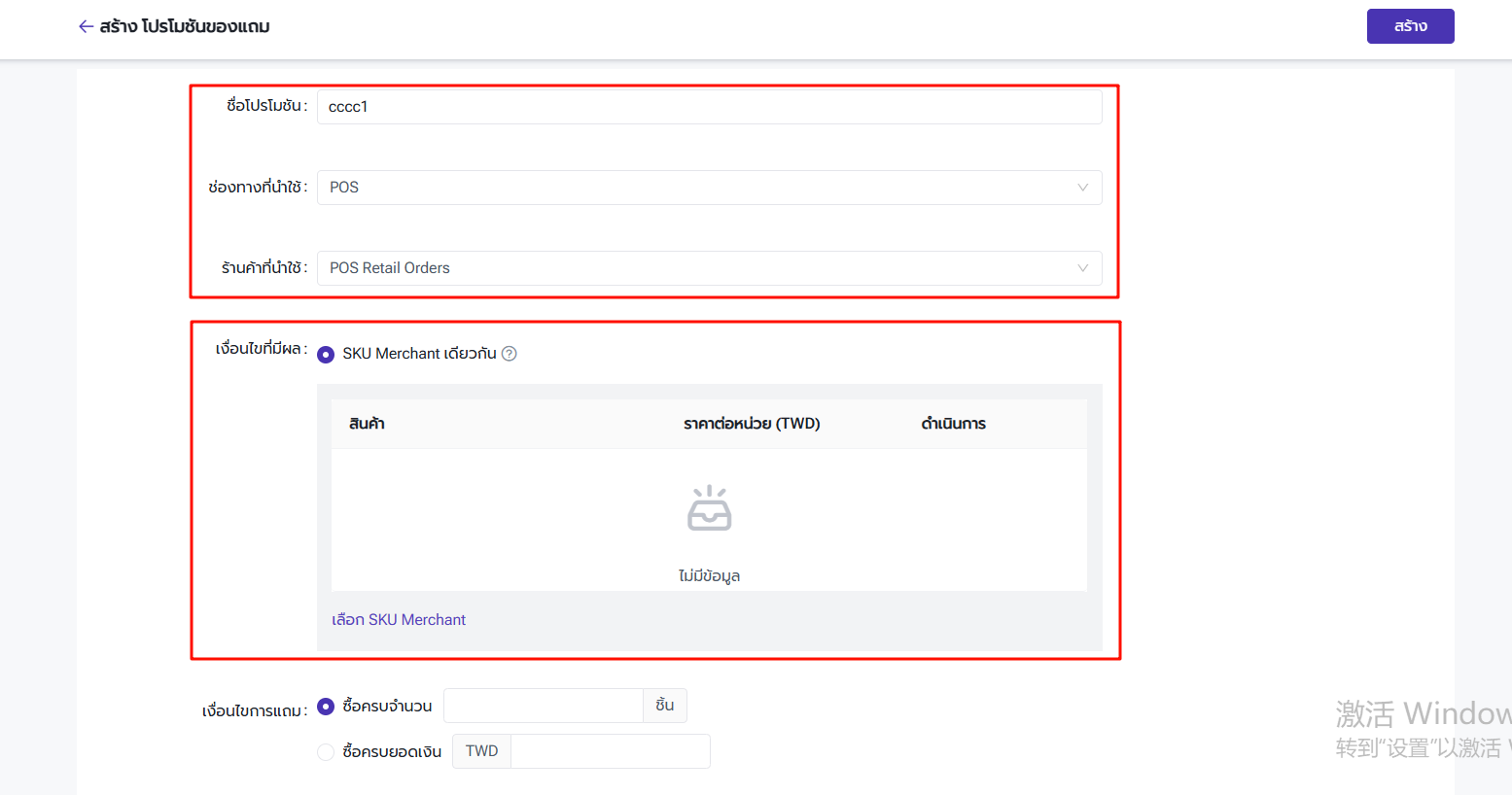1512x795 pixels.
Task: Click the TWD currency prefix label
Action: [481, 751]
